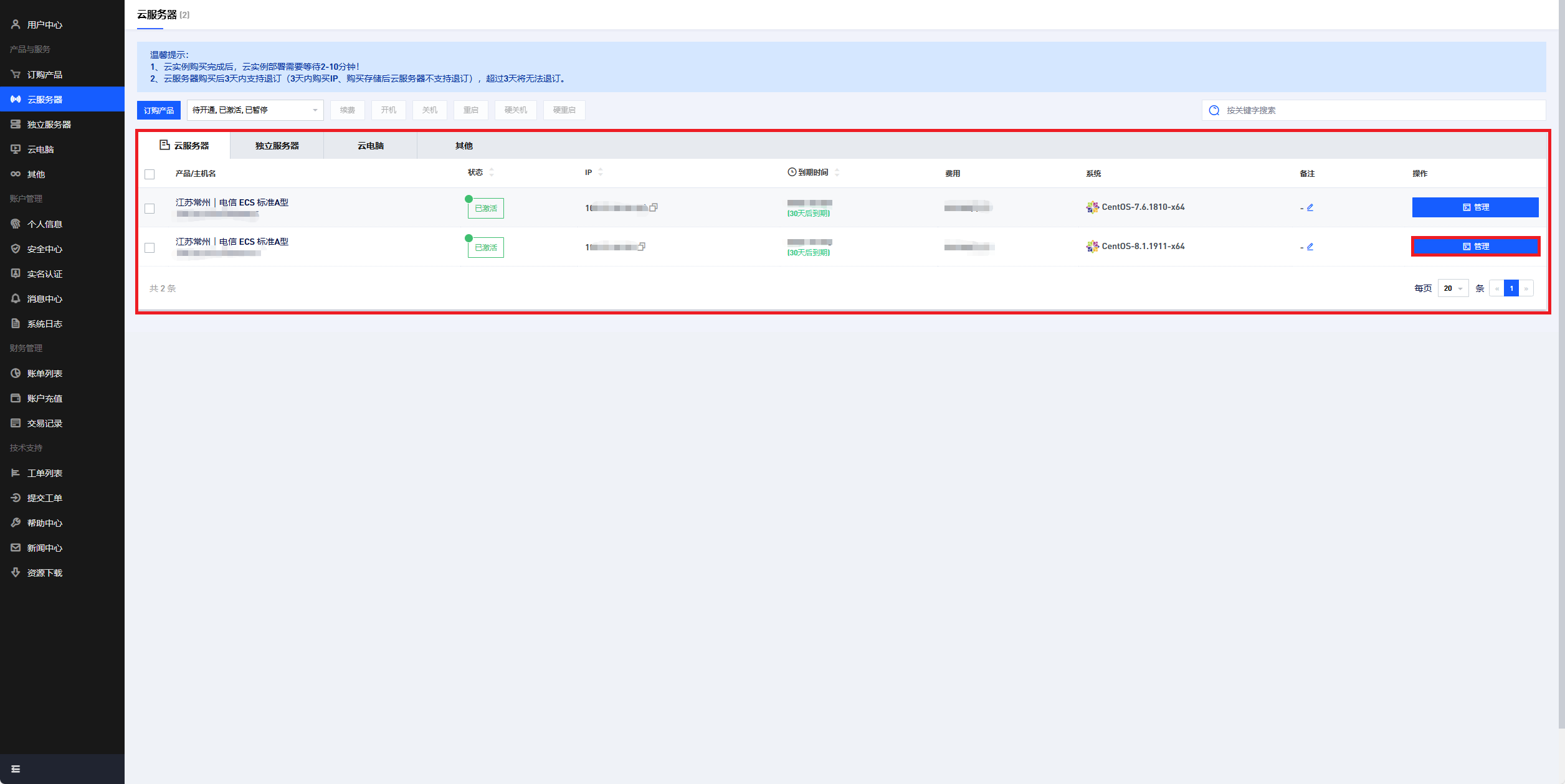Click page number 1 in pagination

1511,288
